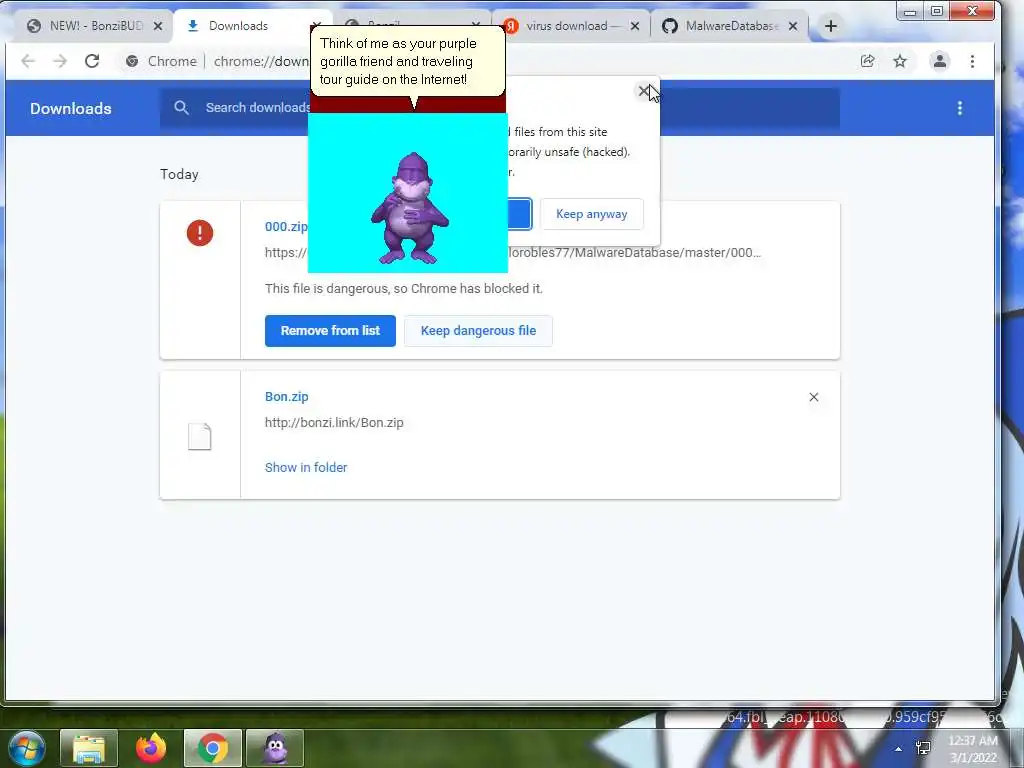
Task: Click the browser back arrow
Action: click(27, 61)
